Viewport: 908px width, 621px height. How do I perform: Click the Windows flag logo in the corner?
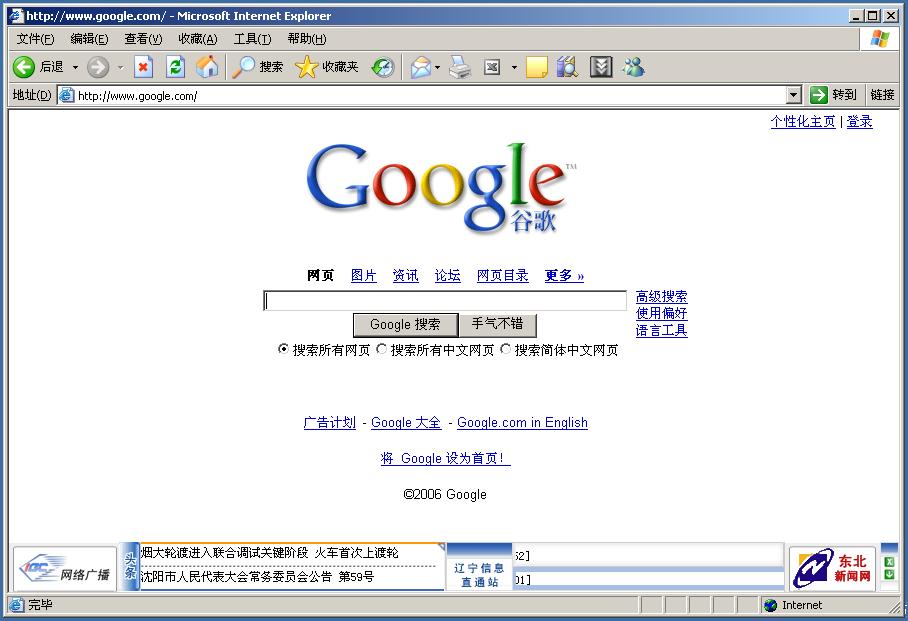click(880, 39)
